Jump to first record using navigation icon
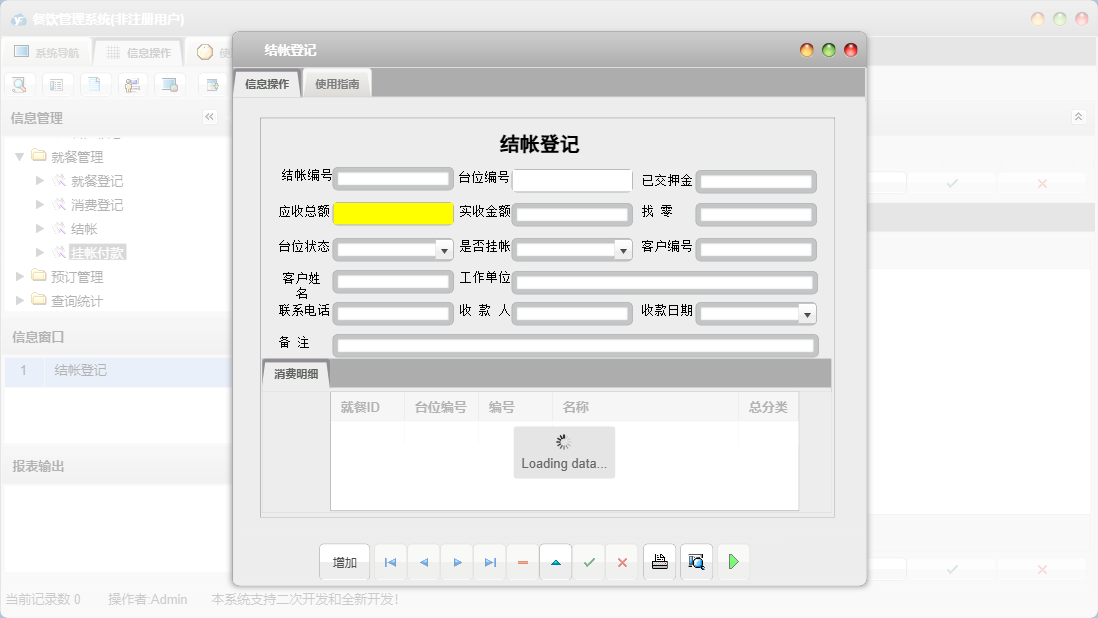 tap(390, 562)
